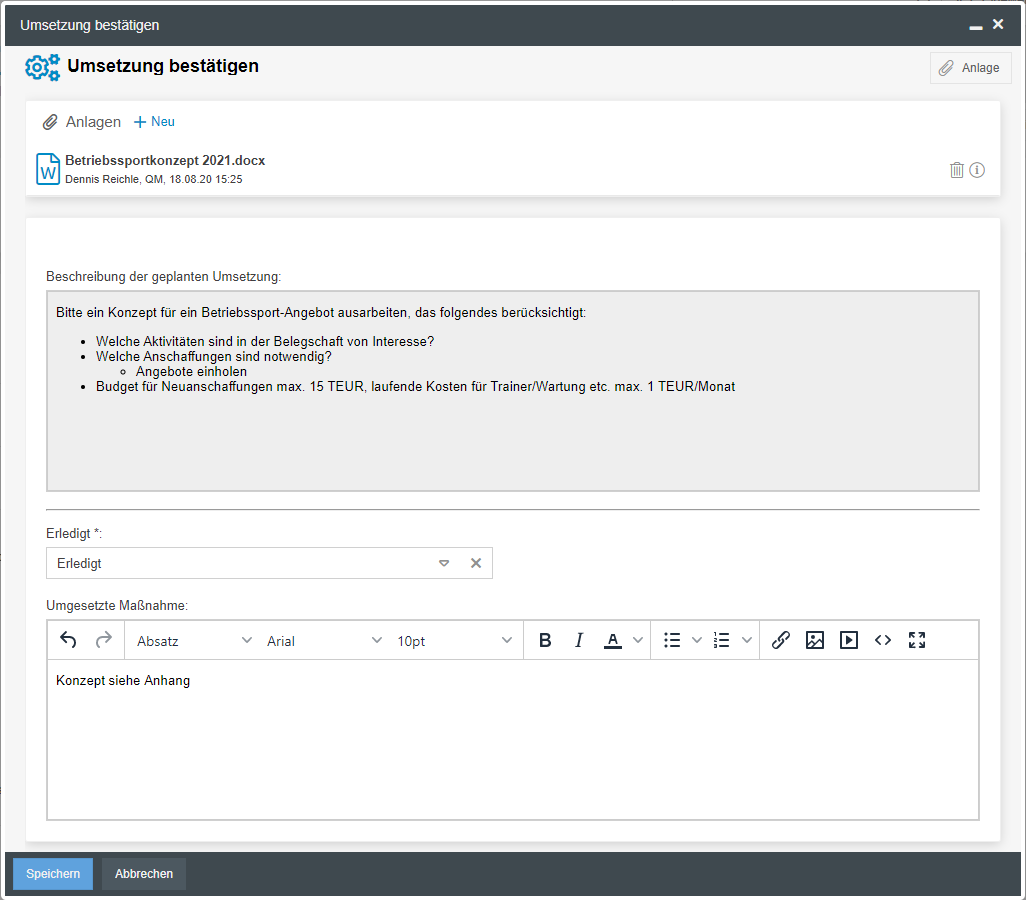This screenshot has width=1026, height=900.
Task: Delete the Betriebssportkonzept attachment via trash icon
Action: pyautogui.click(x=957, y=170)
